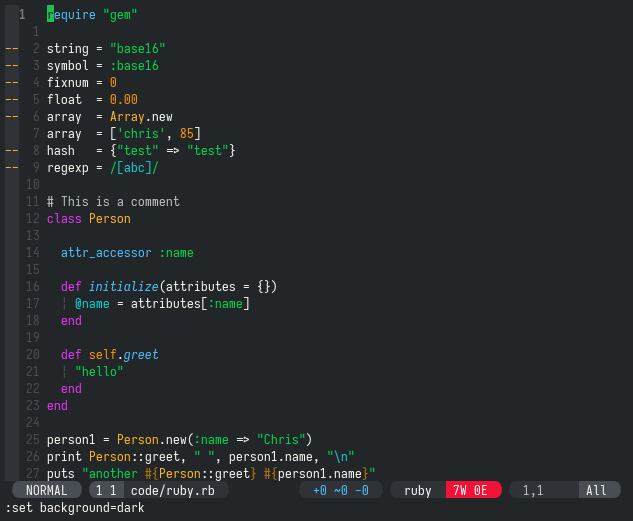Click the warning sign beside 'regexp' line

12,168
